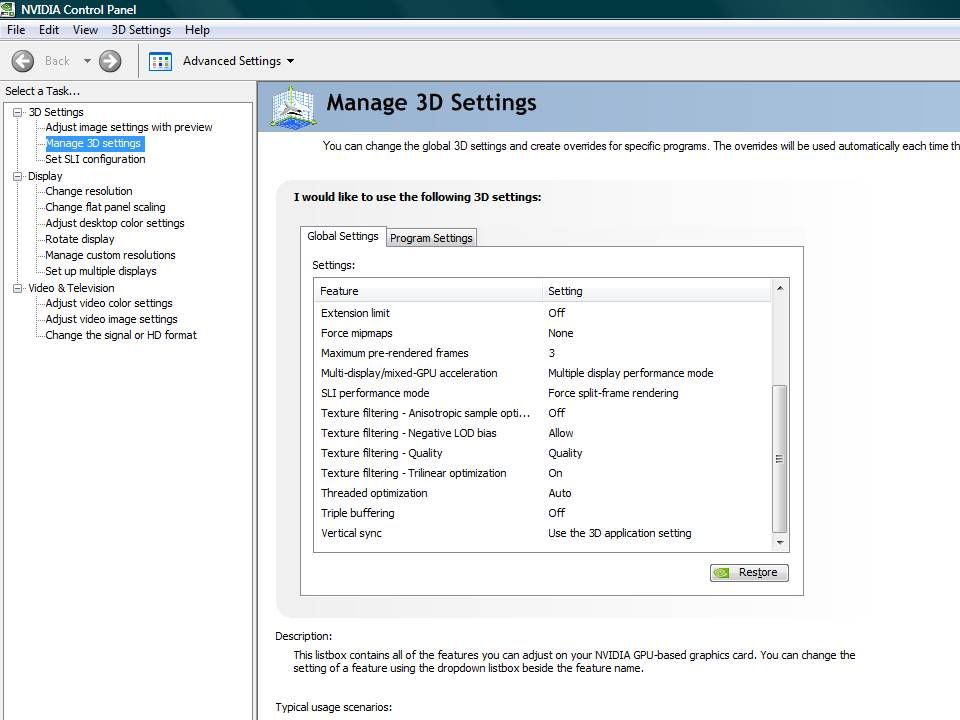This screenshot has width=960, height=720.
Task: Open the View menu
Action: coord(85,30)
